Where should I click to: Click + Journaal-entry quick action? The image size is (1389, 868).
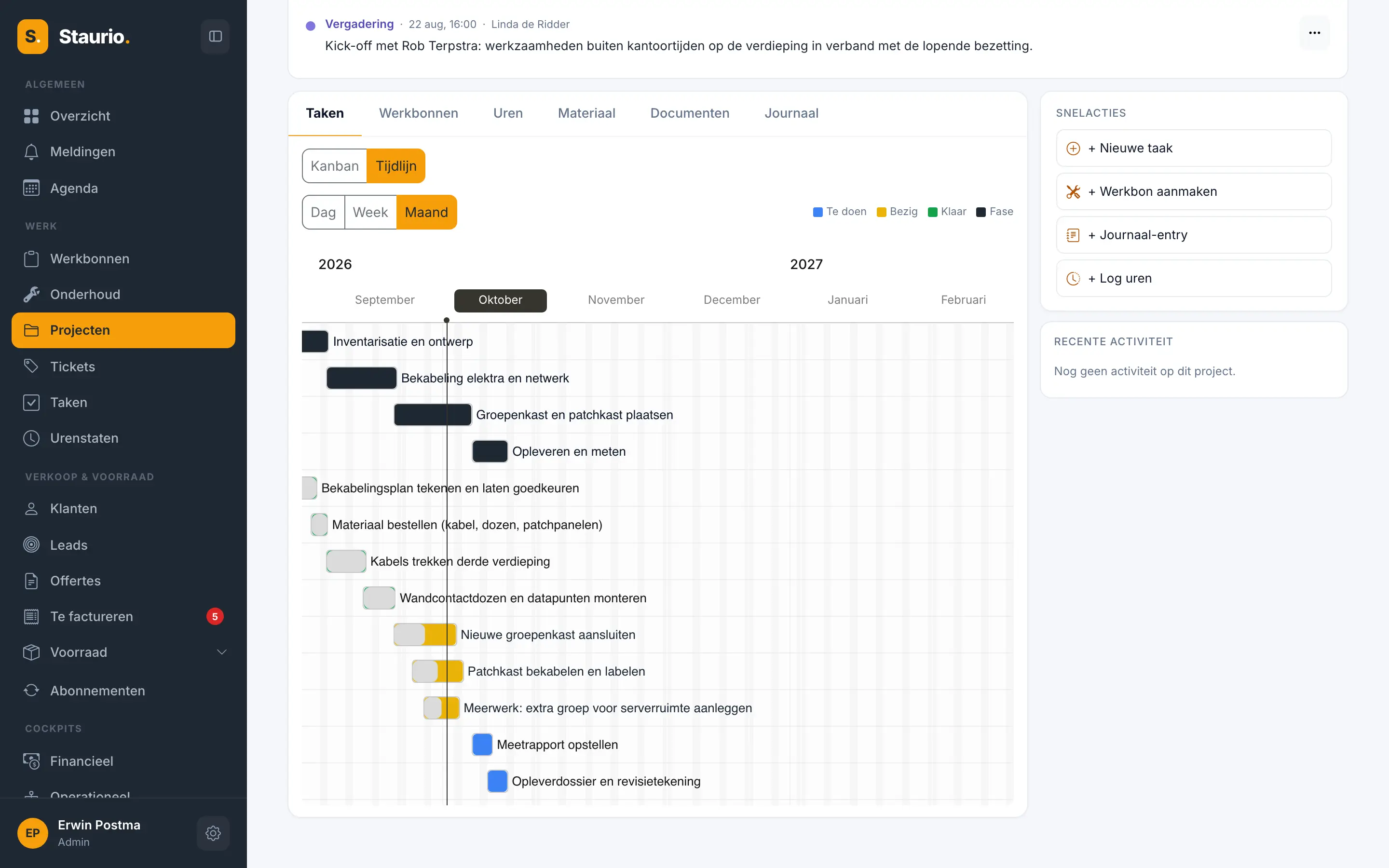(x=1194, y=235)
